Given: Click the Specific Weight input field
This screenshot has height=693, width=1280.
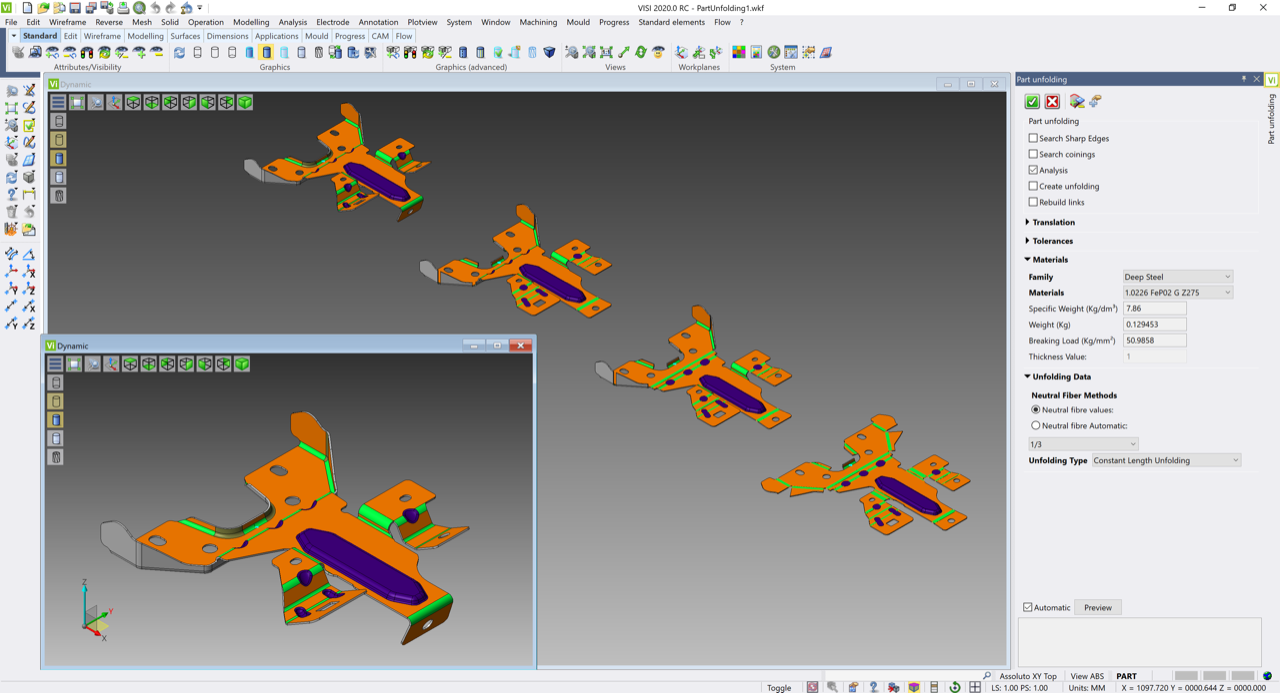Looking at the screenshot, I should pyautogui.click(x=1154, y=309).
